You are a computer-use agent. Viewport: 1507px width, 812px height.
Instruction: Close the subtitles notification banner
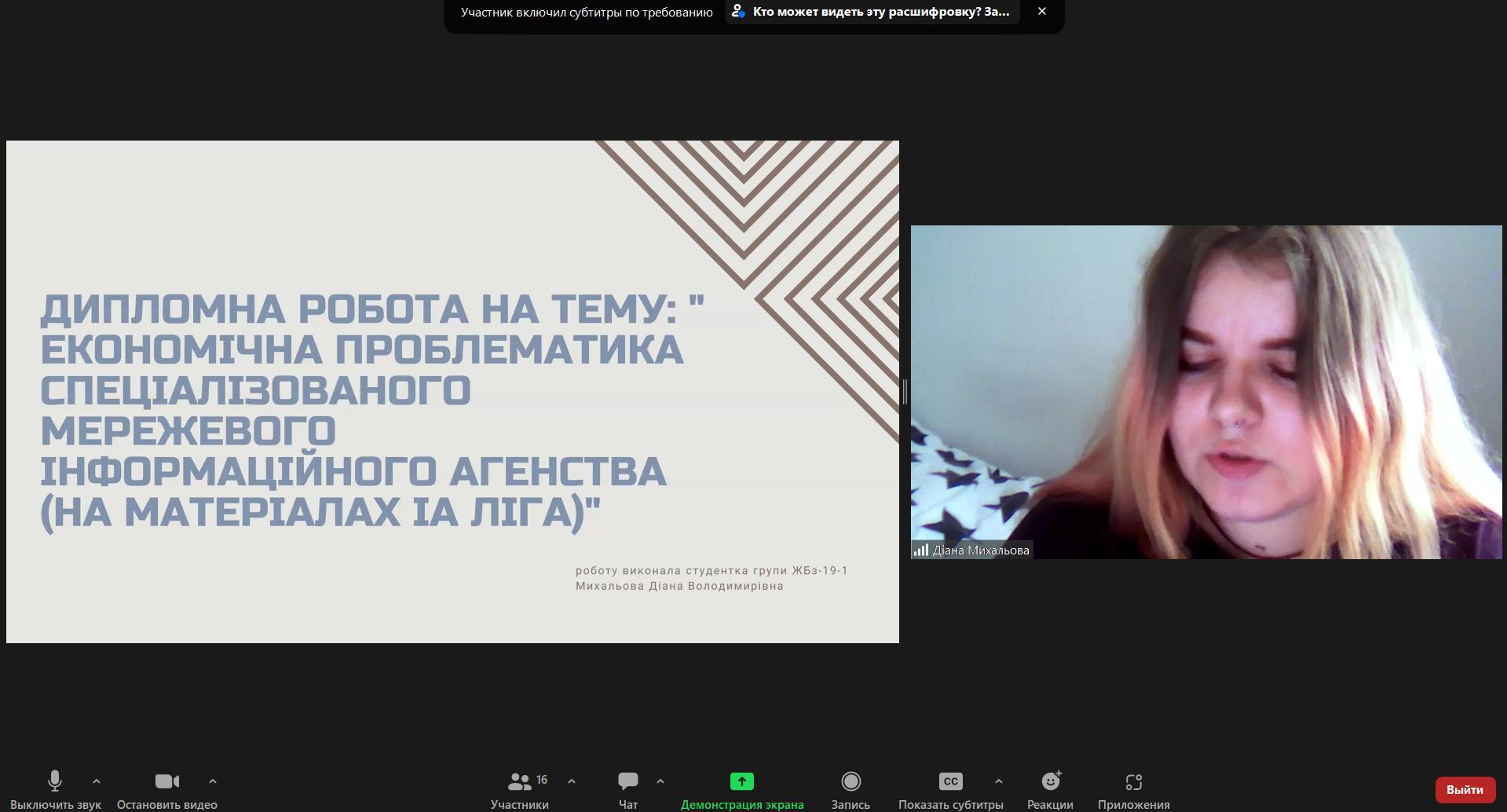pos(1042,11)
